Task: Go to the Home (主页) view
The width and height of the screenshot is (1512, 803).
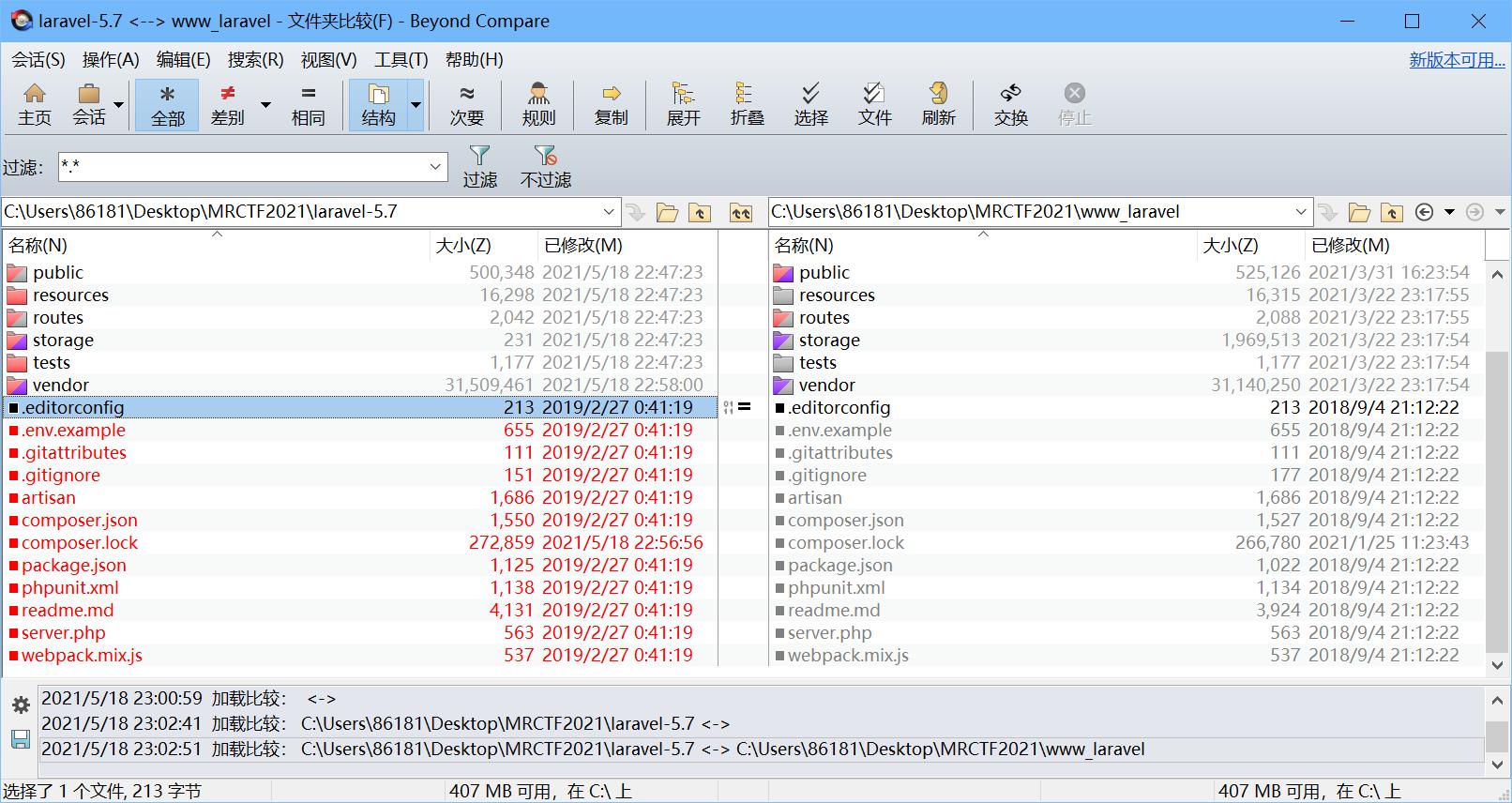Action: pyautogui.click(x=35, y=104)
